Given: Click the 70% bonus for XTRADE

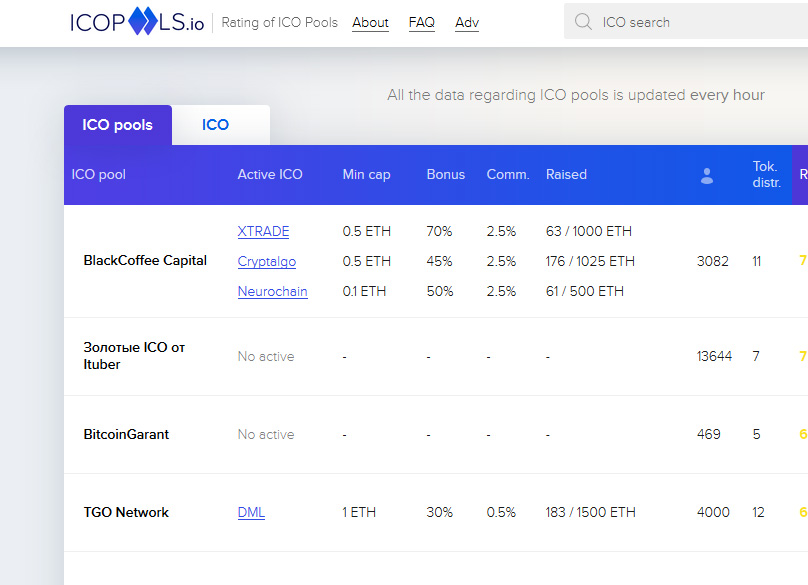Looking at the screenshot, I should 440,231.
